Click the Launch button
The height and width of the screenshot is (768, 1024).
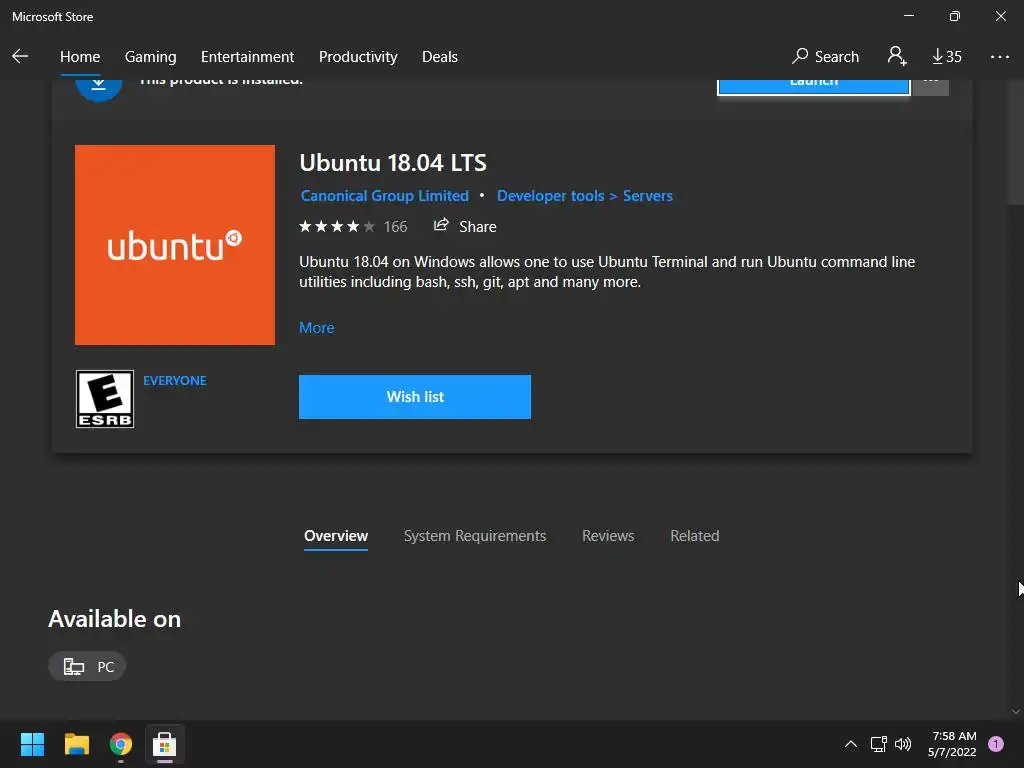click(x=813, y=86)
